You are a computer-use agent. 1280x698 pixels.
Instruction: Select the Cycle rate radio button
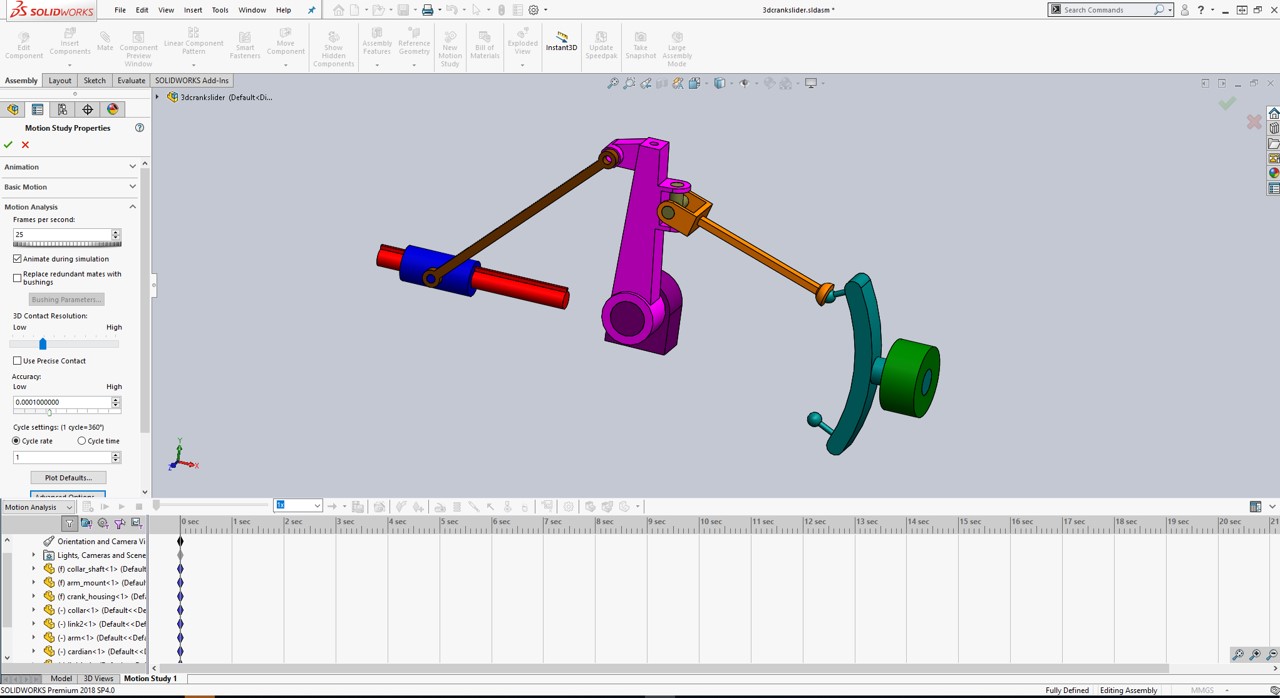pos(16,441)
